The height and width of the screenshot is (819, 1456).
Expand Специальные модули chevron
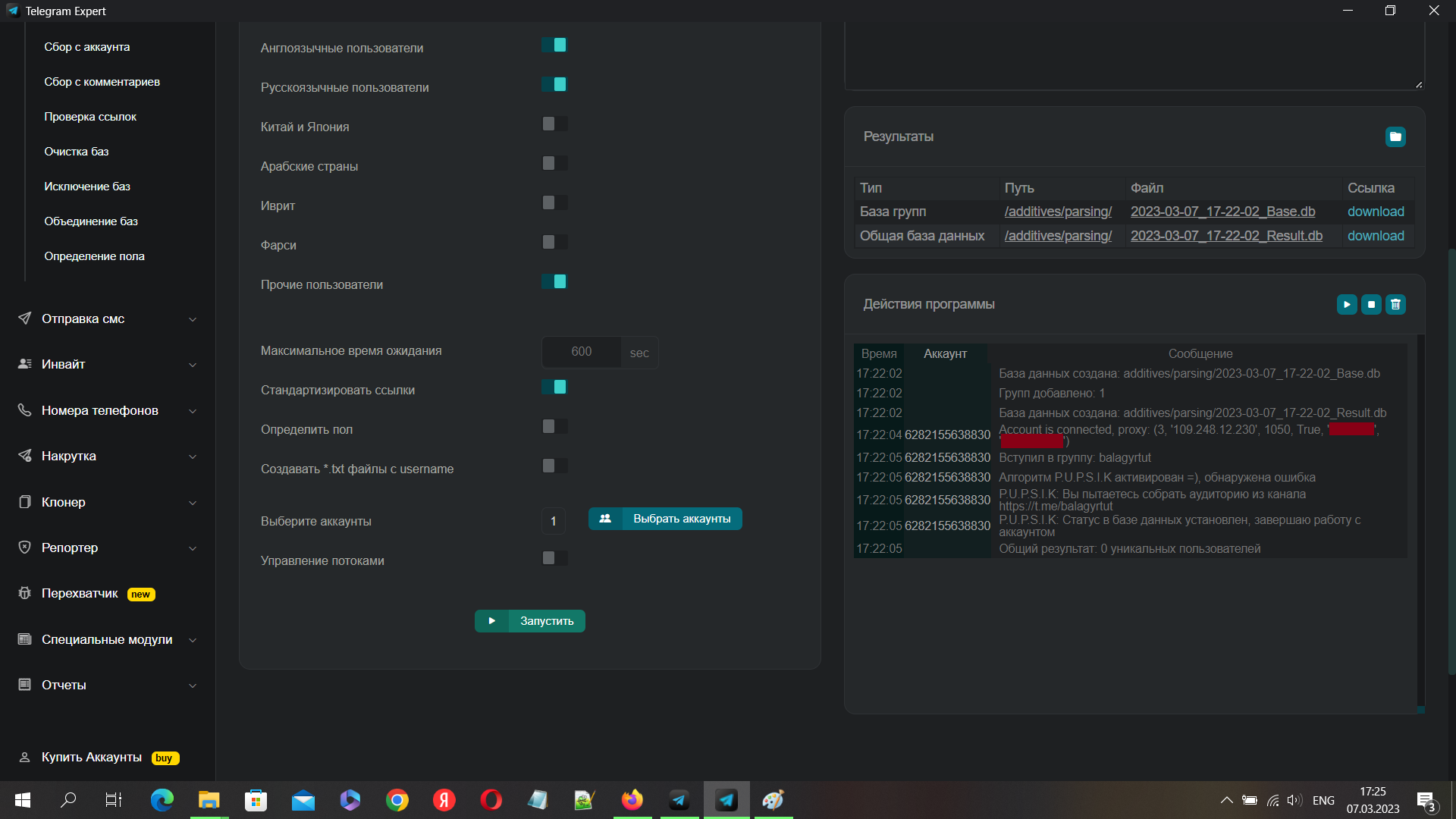click(x=193, y=640)
